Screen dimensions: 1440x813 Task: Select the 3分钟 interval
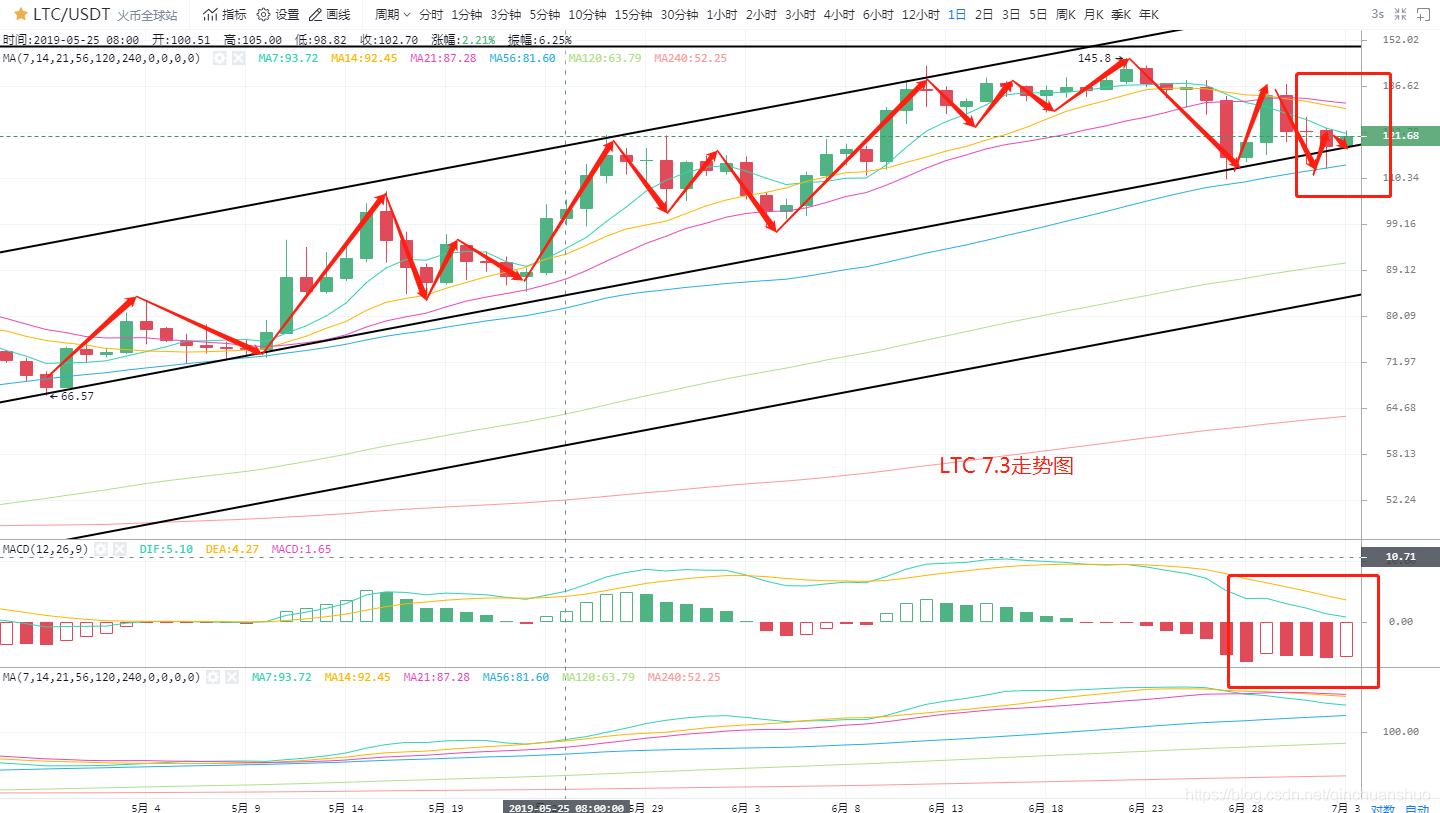(506, 15)
